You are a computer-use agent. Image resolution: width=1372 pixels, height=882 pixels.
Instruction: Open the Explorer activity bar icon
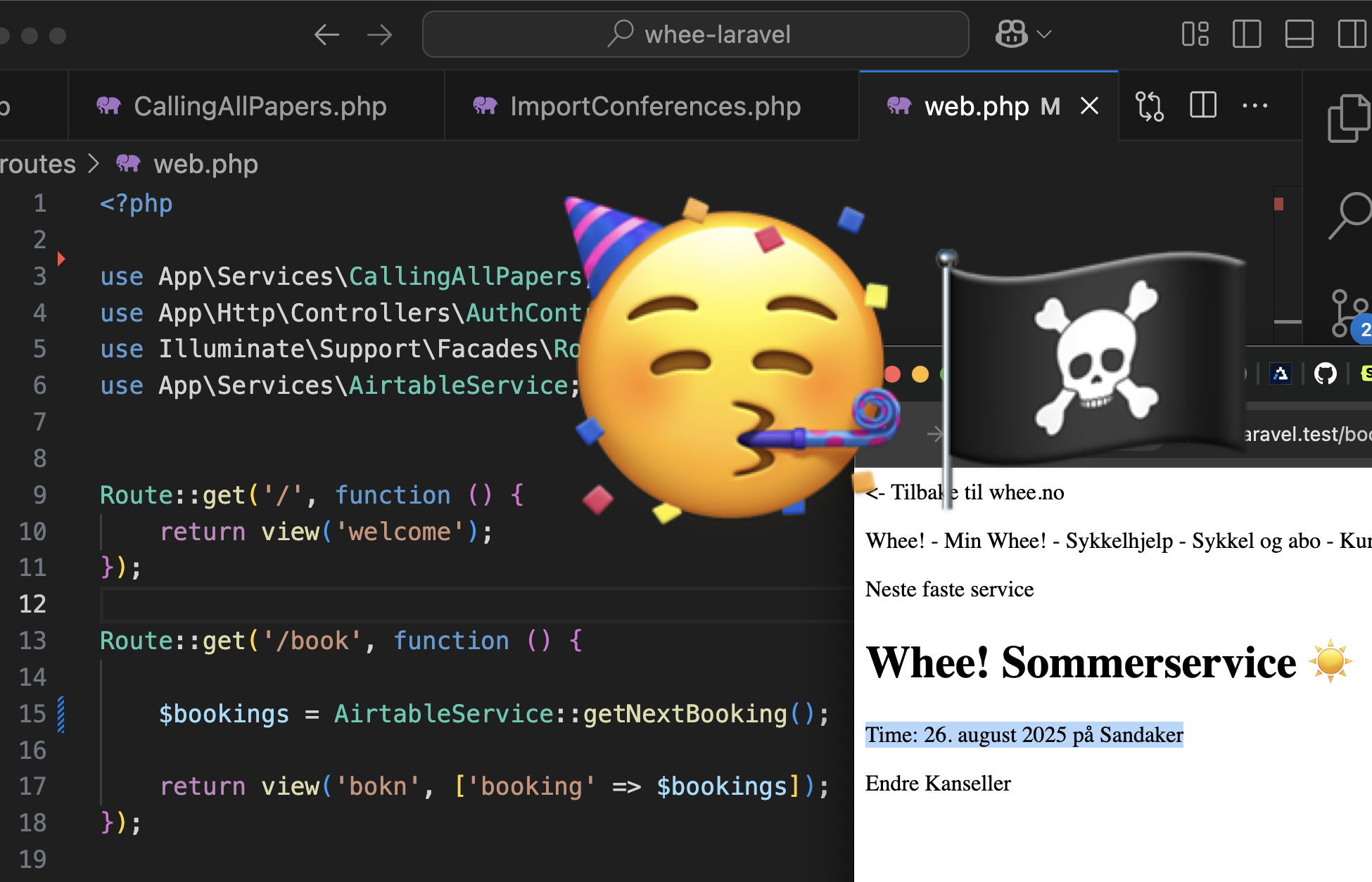tap(1348, 118)
